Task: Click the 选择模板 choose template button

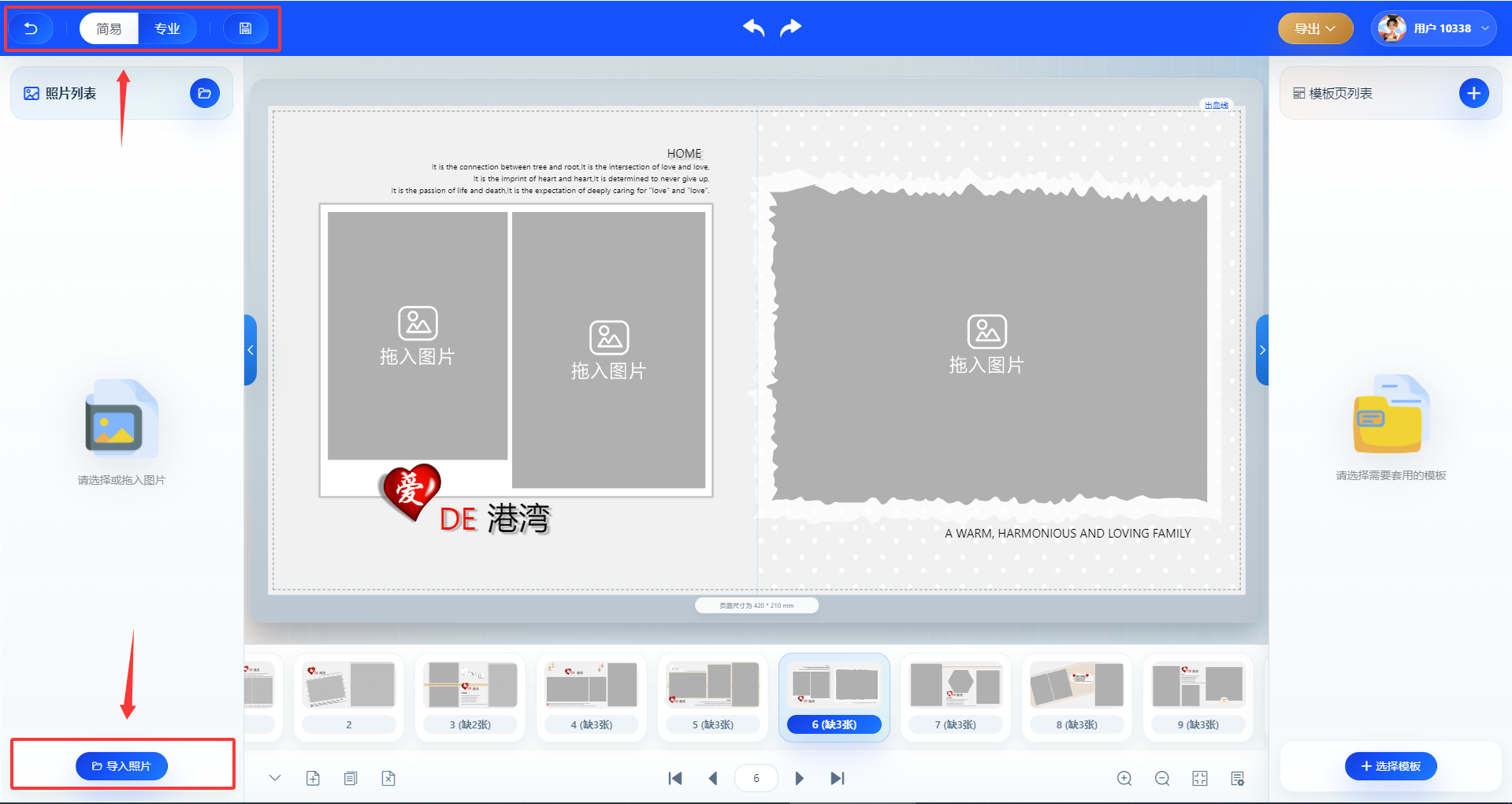Action: pos(1391,765)
